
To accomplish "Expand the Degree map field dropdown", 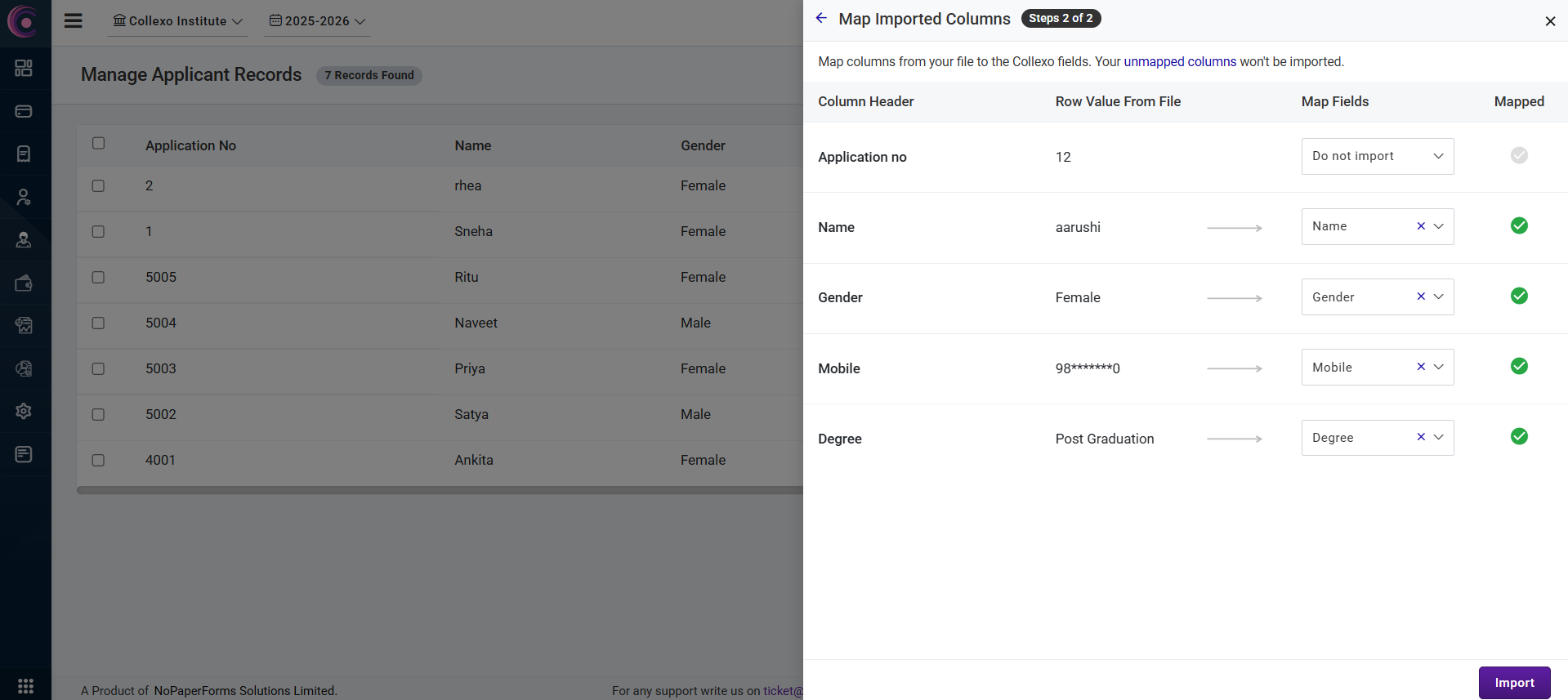I will point(1439,438).
